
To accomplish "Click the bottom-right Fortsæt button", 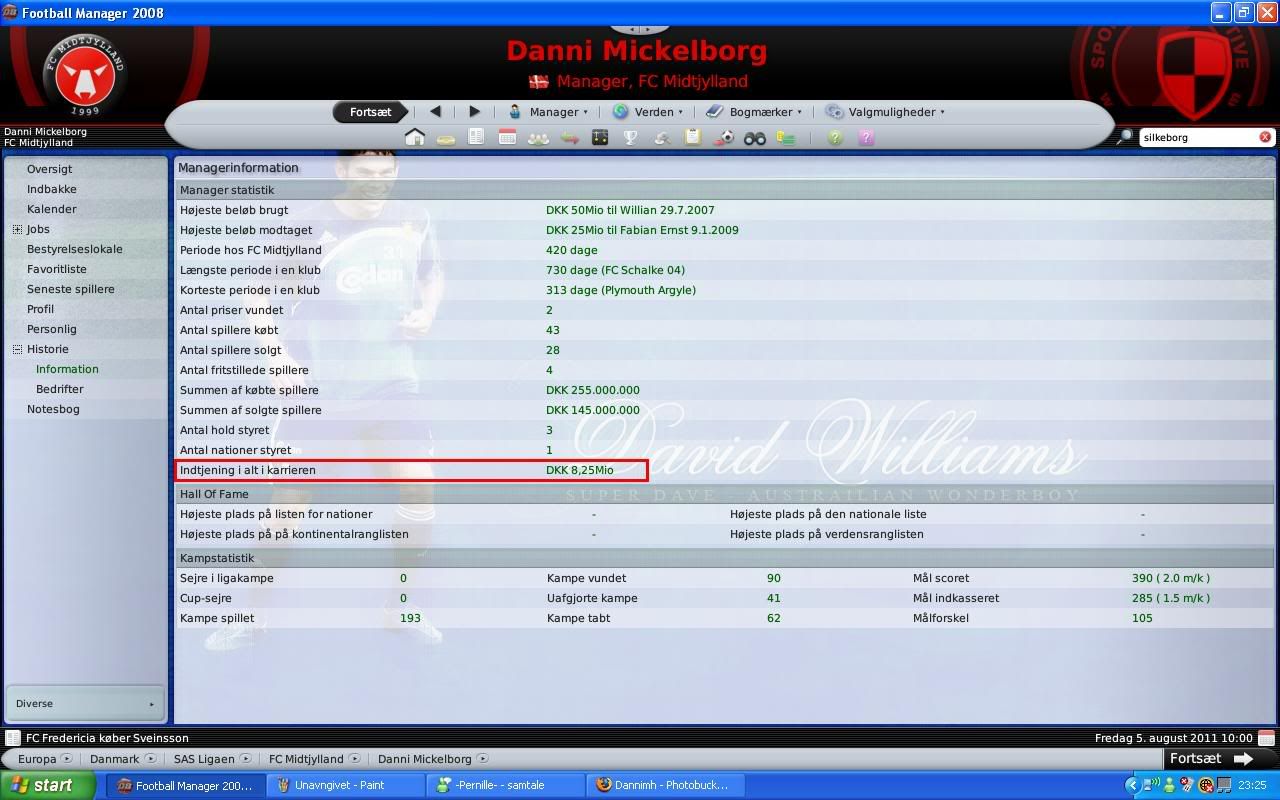I will (x=1219, y=759).
